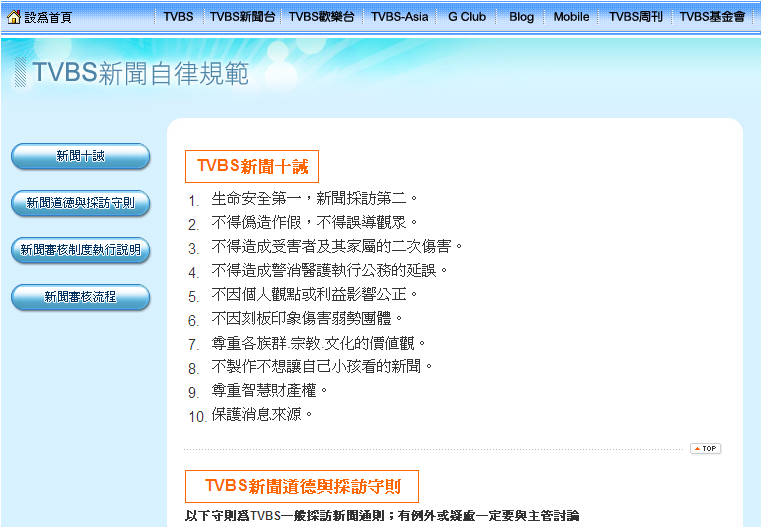This screenshot has width=761, height=527.
Task: Click the TVBS新聞十誡 section heading
Action: [x=252, y=166]
